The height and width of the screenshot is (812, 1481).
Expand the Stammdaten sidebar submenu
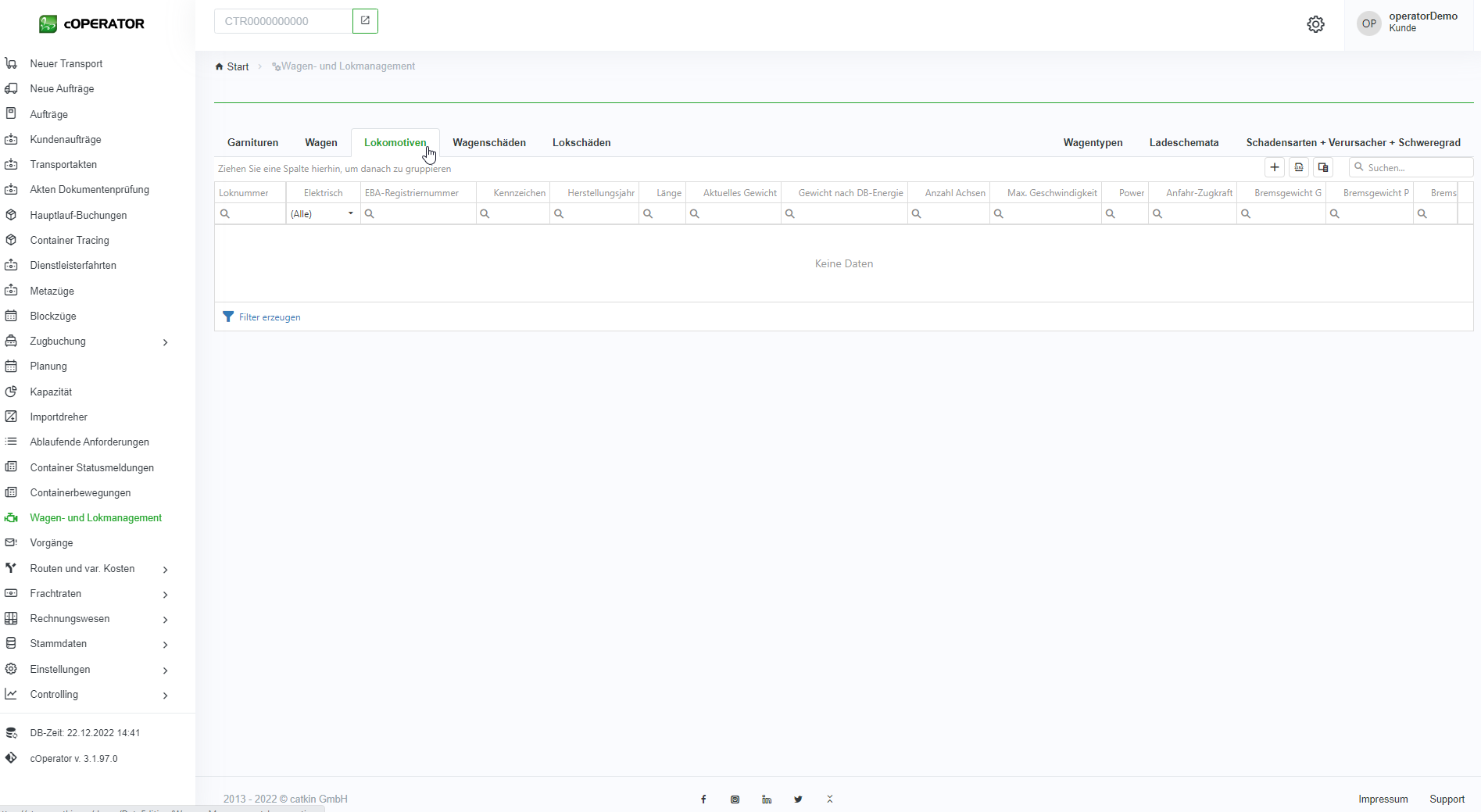tap(165, 644)
